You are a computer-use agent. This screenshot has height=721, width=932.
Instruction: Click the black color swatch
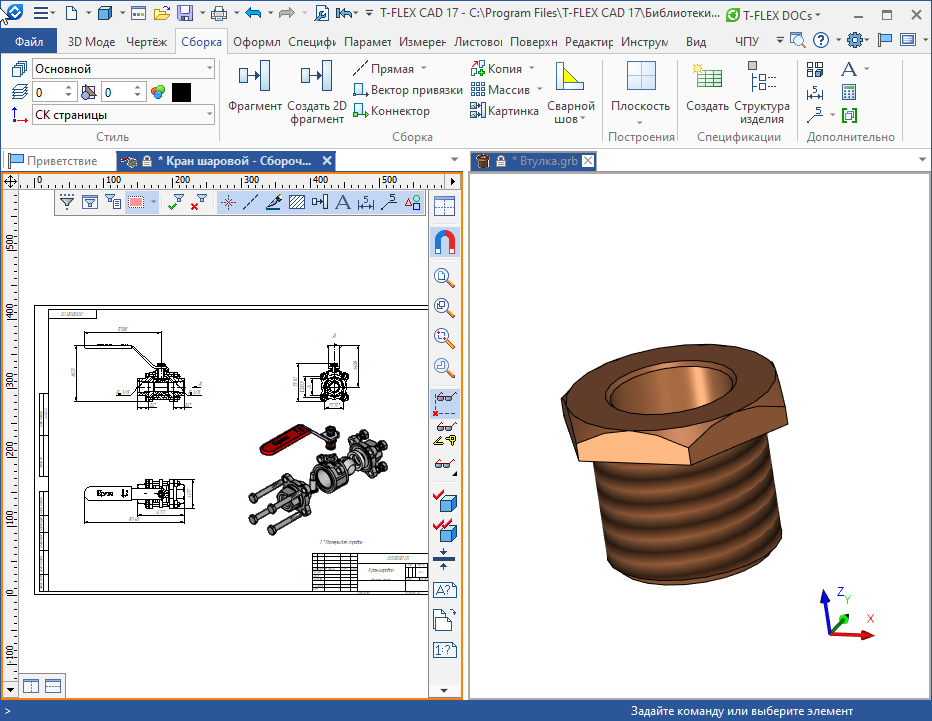pyautogui.click(x=181, y=92)
